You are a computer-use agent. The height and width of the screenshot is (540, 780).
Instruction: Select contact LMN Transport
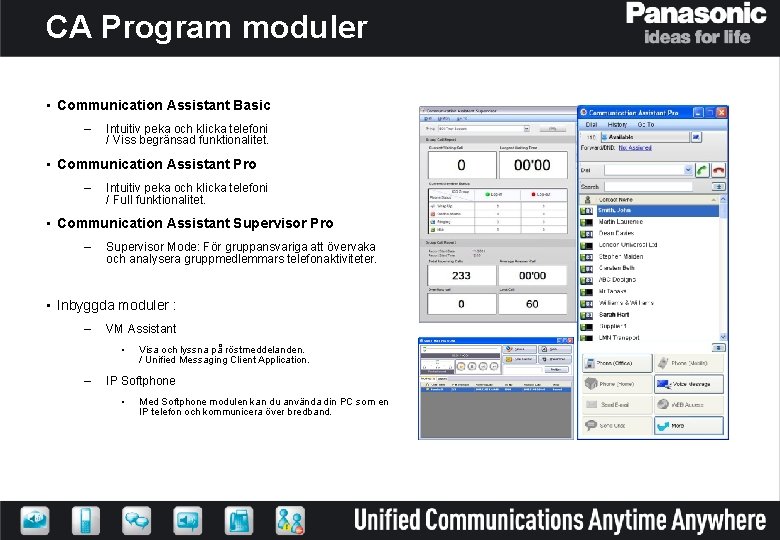coord(619,338)
